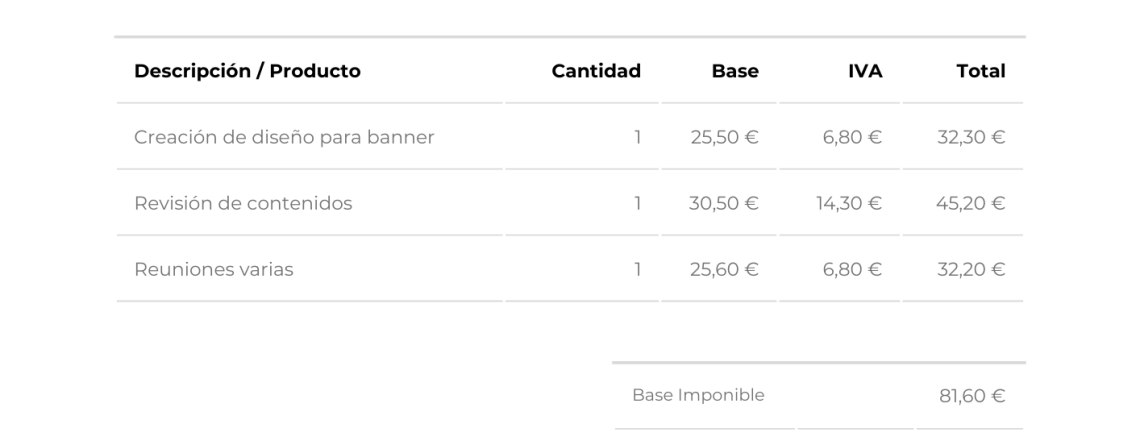Click IVA 6,80 € in Reuniones varias row
This screenshot has height=445, width=1140.
point(853,270)
